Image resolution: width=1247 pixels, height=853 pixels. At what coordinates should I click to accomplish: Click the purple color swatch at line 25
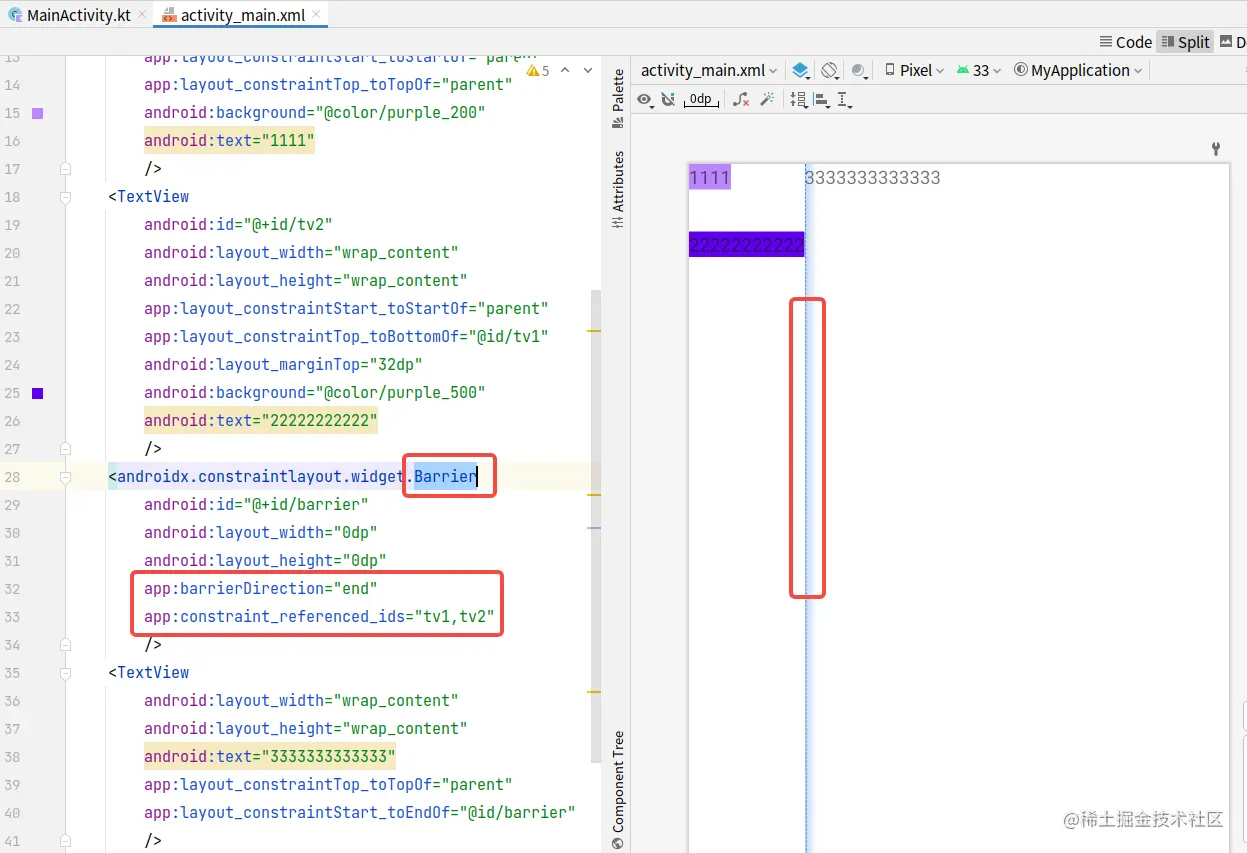coord(37,393)
